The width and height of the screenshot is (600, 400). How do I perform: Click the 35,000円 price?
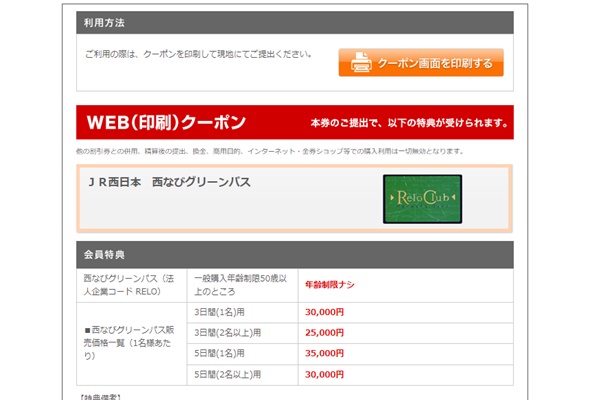click(324, 353)
